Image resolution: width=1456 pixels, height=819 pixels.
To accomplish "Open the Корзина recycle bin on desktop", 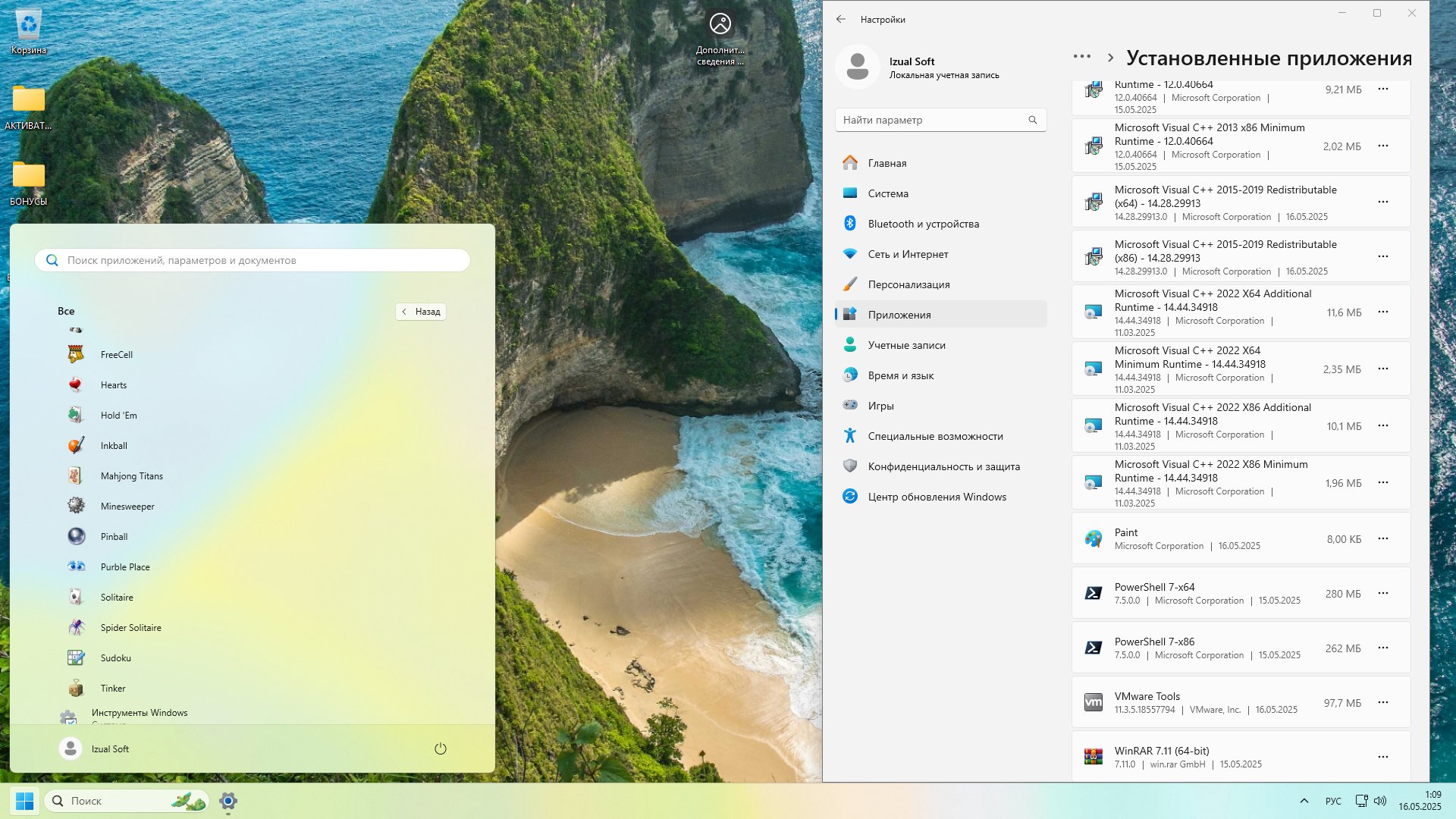I will pos(29,33).
